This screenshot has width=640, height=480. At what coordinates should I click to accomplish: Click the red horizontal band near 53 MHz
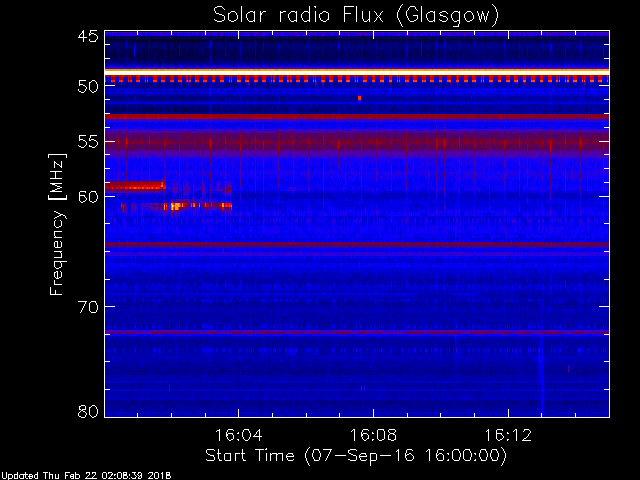coord(357,117)
